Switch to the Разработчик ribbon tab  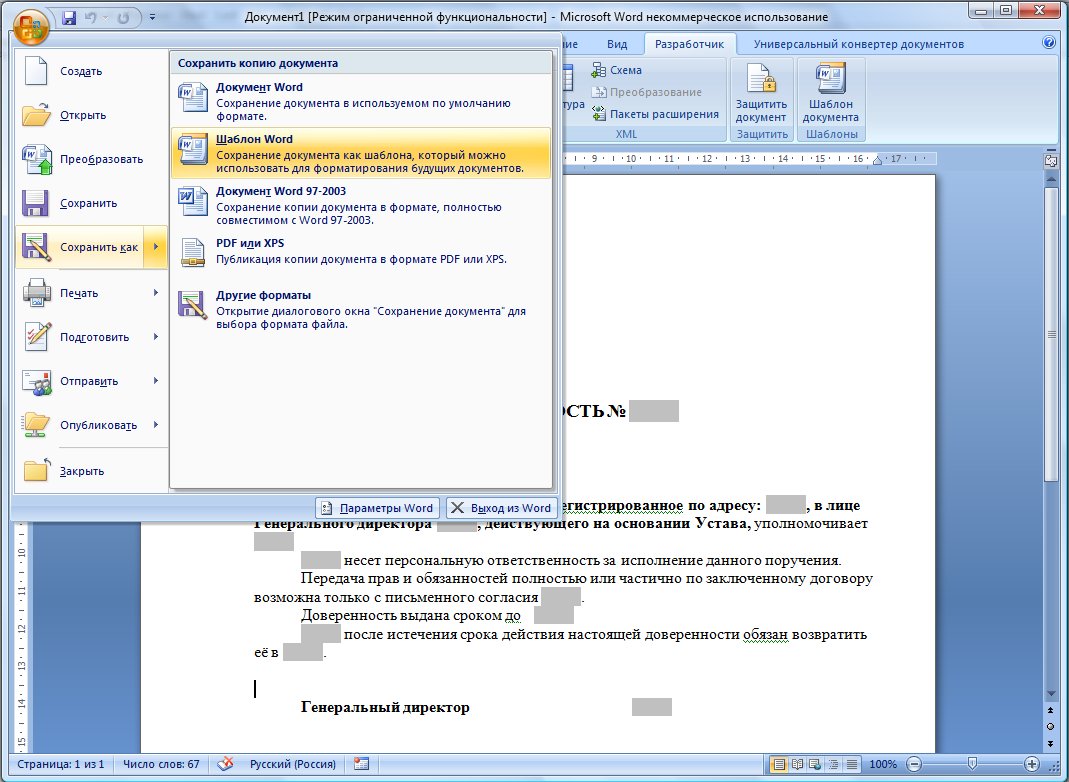pyautogui.click(x=689, y=44)
